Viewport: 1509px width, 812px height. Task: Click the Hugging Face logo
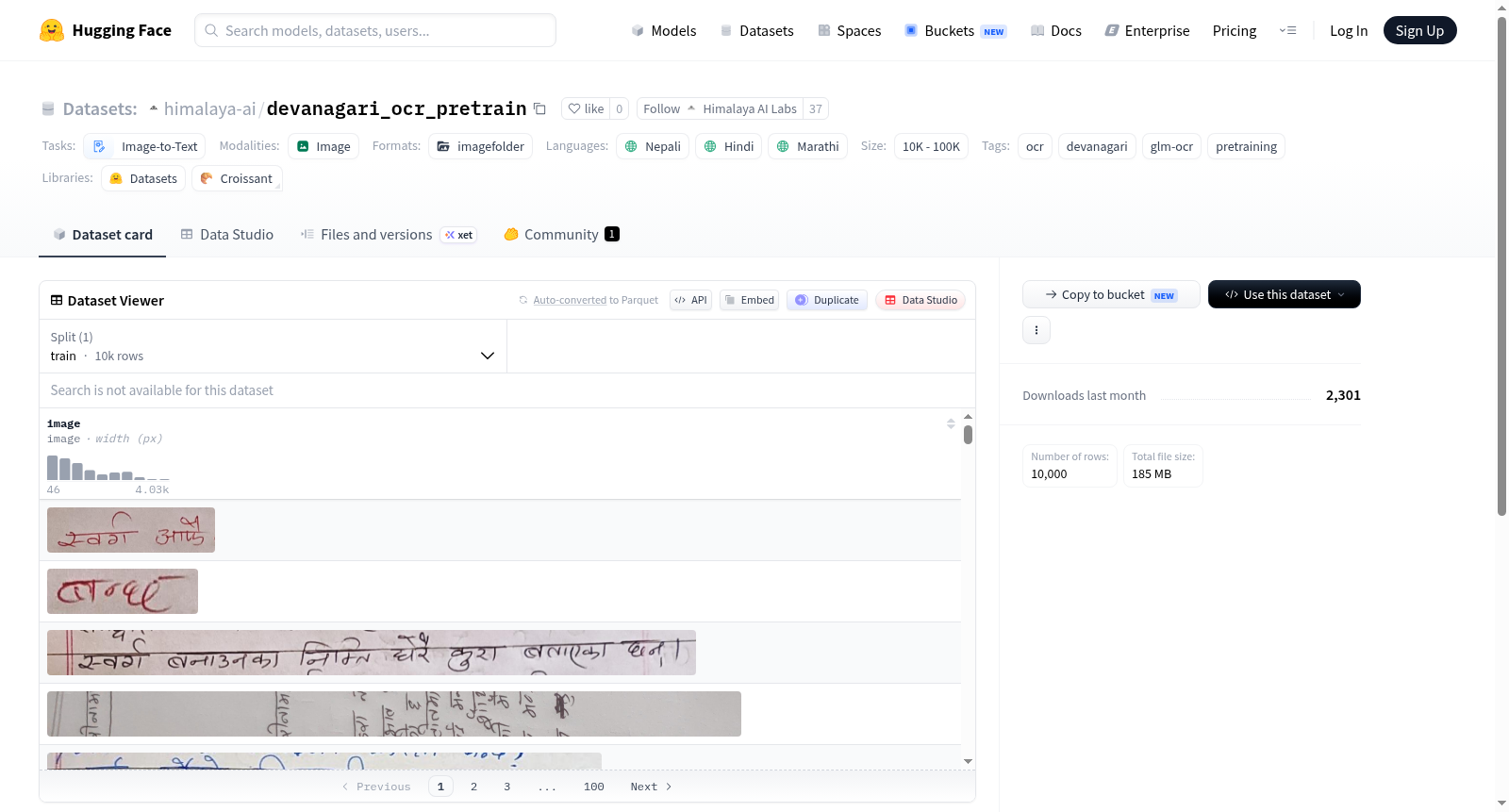click(105, 30)
